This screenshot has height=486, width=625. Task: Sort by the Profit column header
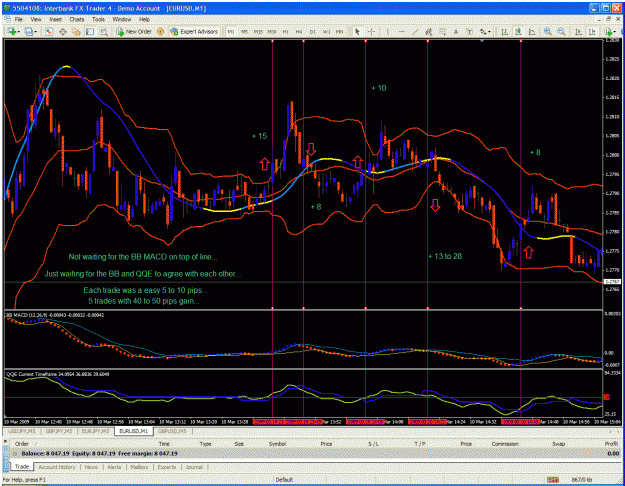611,444
